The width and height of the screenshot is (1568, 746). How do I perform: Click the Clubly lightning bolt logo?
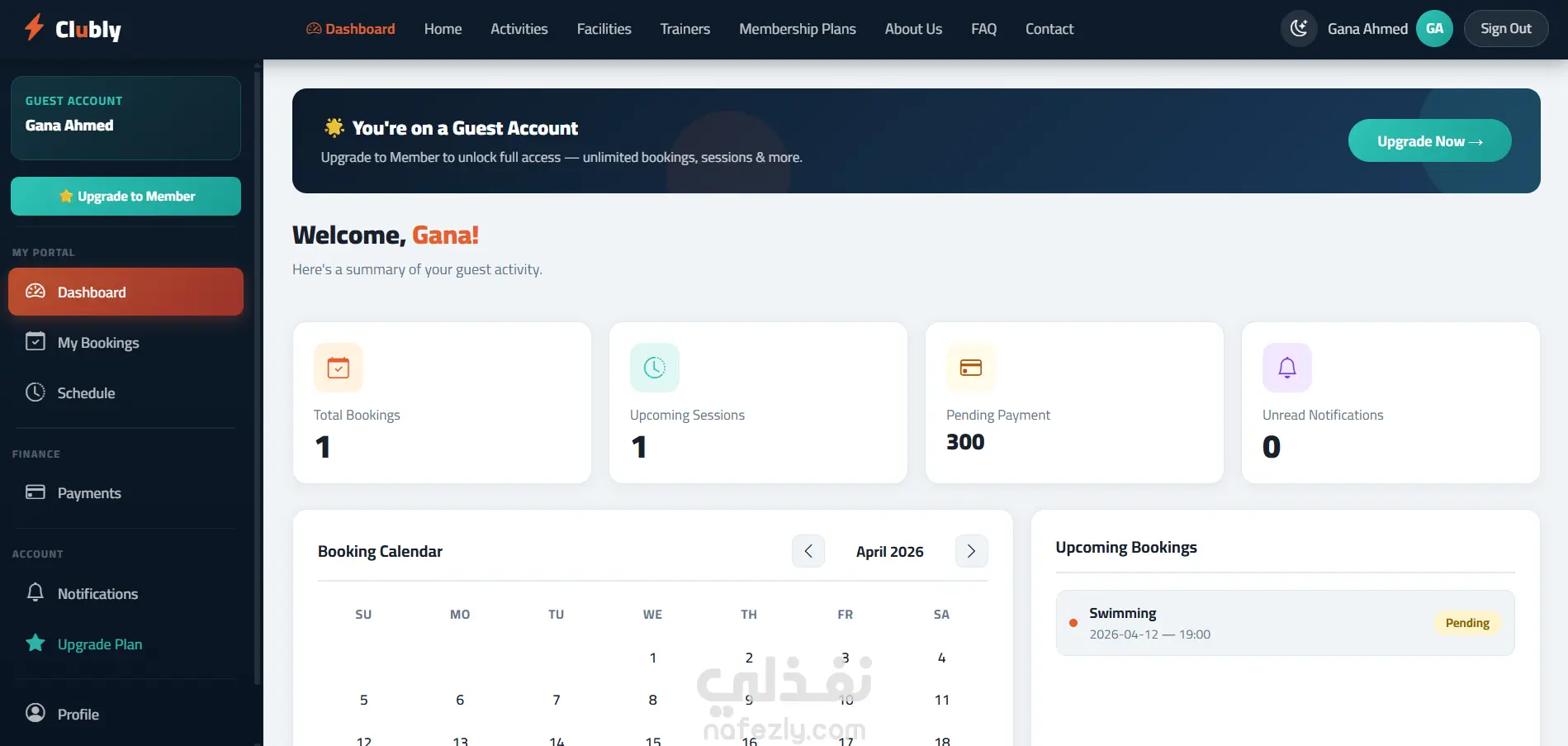34,27
